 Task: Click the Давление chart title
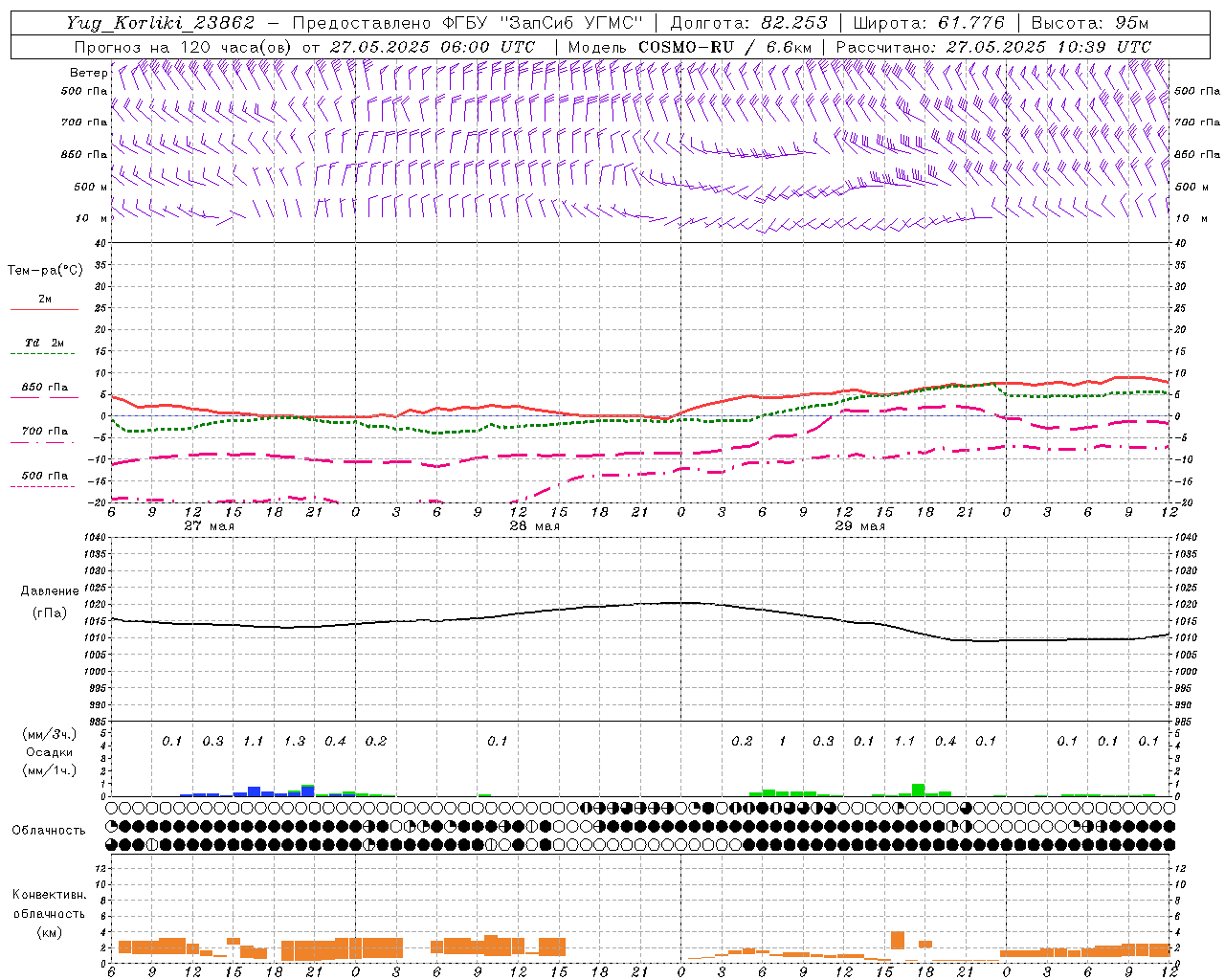[x=49, y=591]
